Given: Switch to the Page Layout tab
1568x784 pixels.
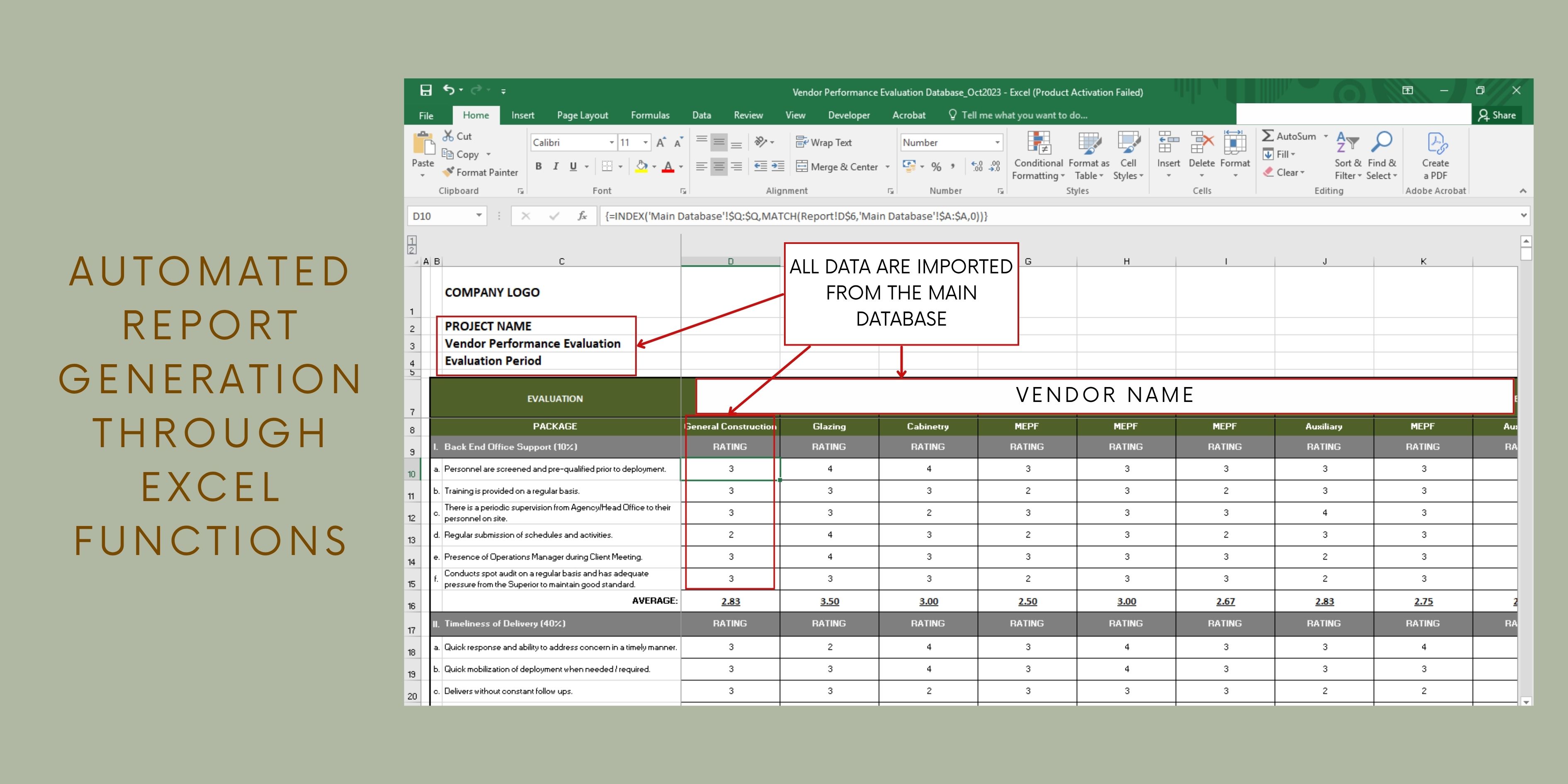Looking at the screenshot, I should pos(582,115).
